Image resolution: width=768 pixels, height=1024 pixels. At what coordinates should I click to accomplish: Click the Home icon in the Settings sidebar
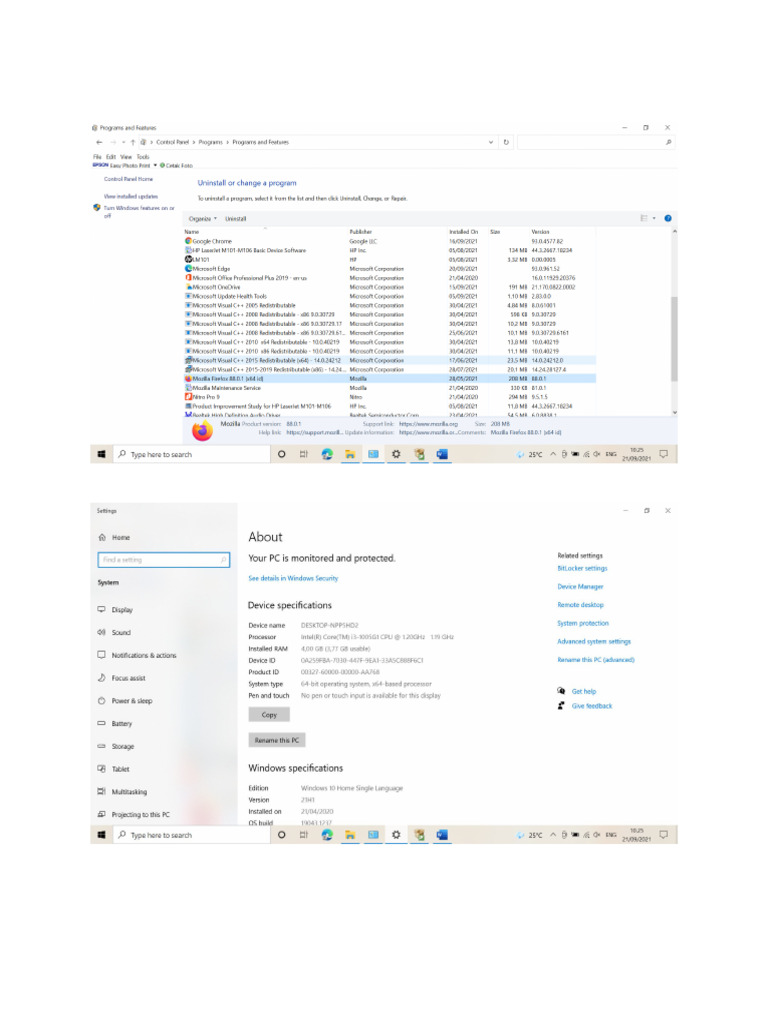tap(102, 537)
